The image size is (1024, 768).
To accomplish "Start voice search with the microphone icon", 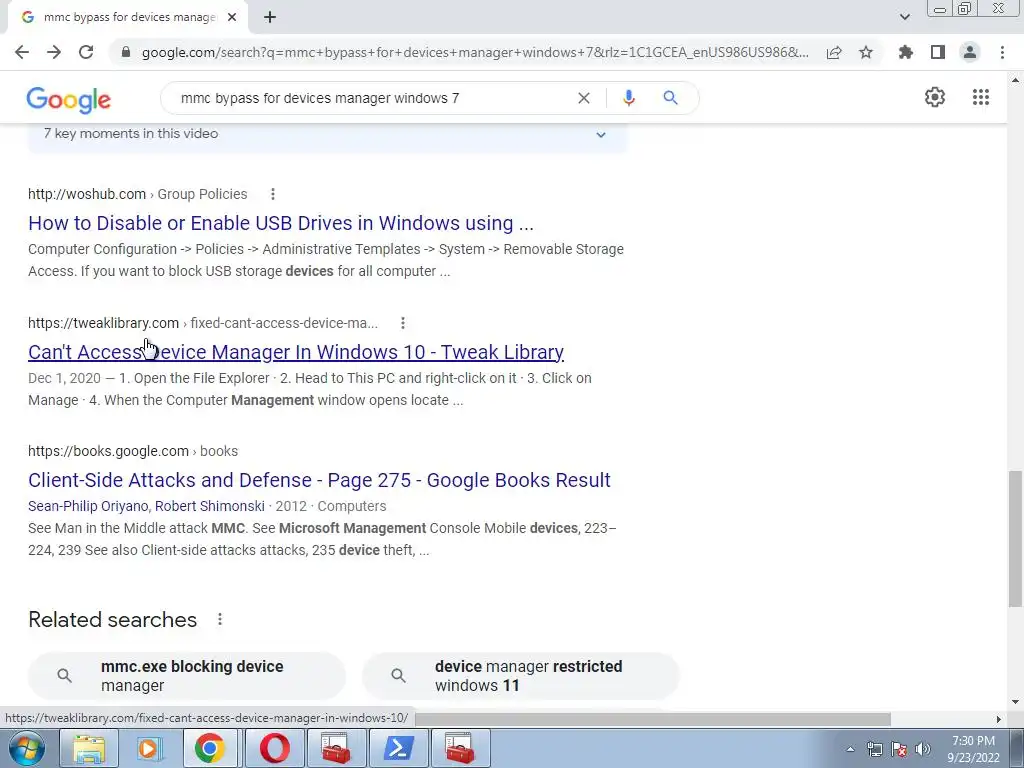I will (x=629, y=98).
